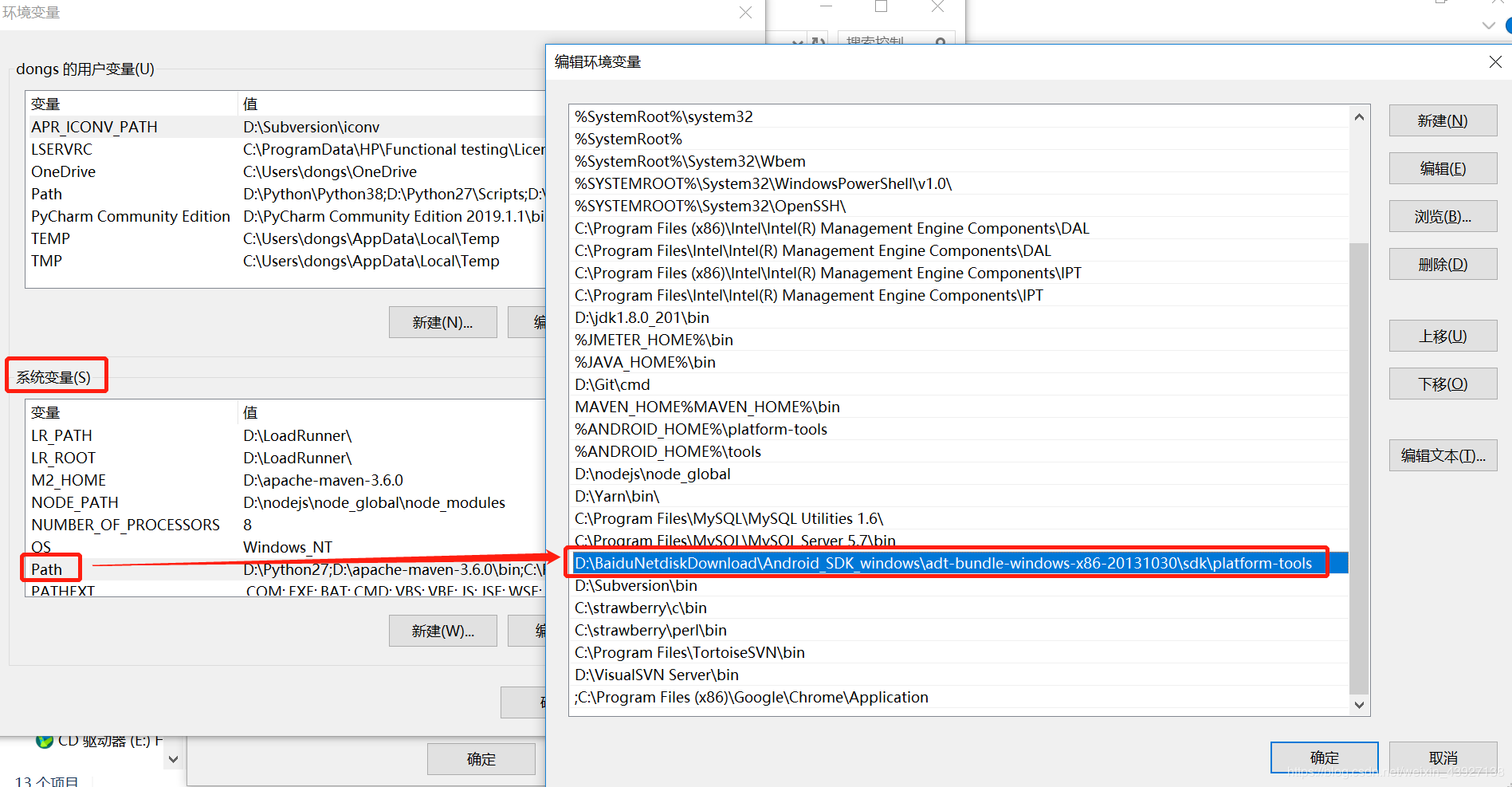
Task: Move entry down with 下移(O)
Action: [1442, 384]
